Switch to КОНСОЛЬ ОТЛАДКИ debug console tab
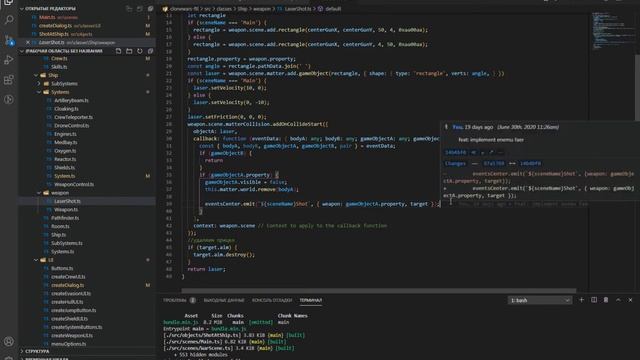This screenshot has width=640, height=360. click(272, 300)
